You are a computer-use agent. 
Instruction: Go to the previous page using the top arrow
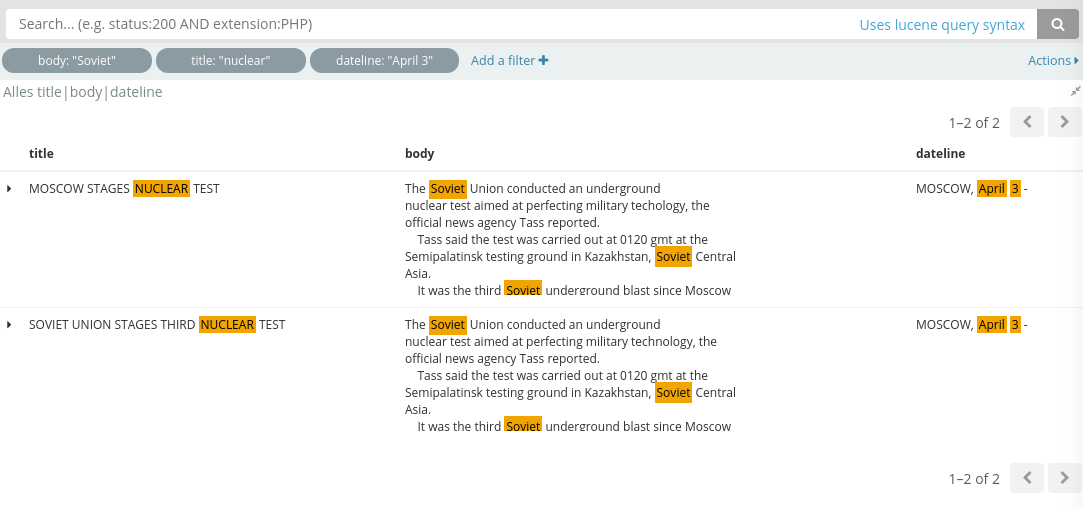pos(1027,122)
